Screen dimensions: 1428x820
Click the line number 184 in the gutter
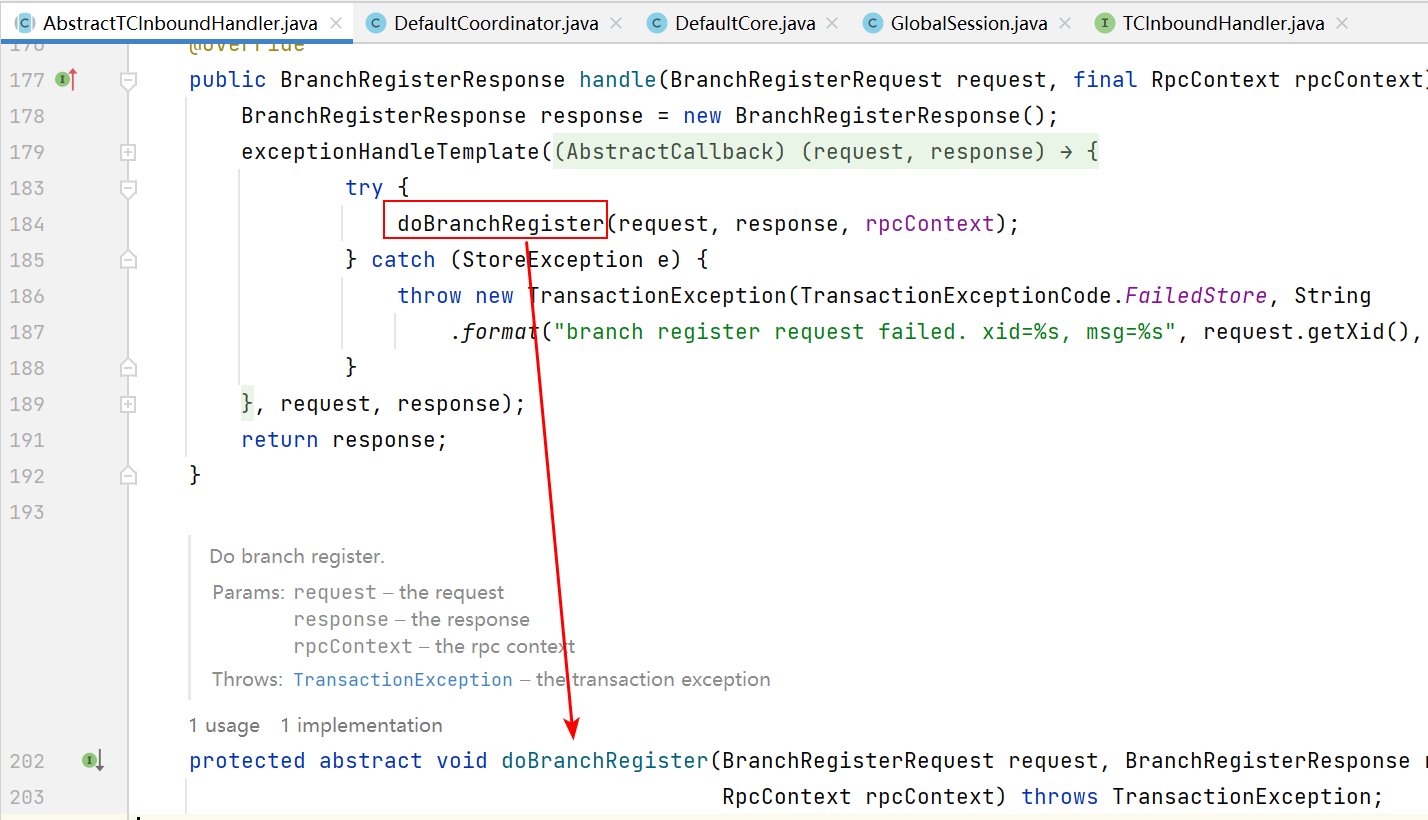[26, 224]
